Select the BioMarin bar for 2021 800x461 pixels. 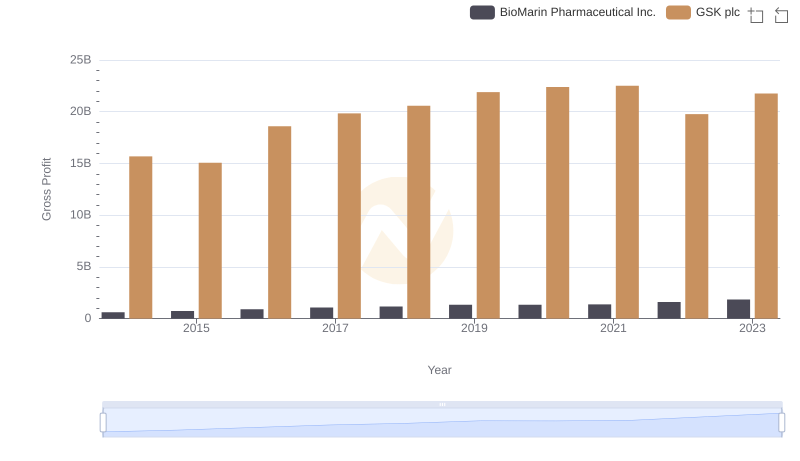click(599, 311)
